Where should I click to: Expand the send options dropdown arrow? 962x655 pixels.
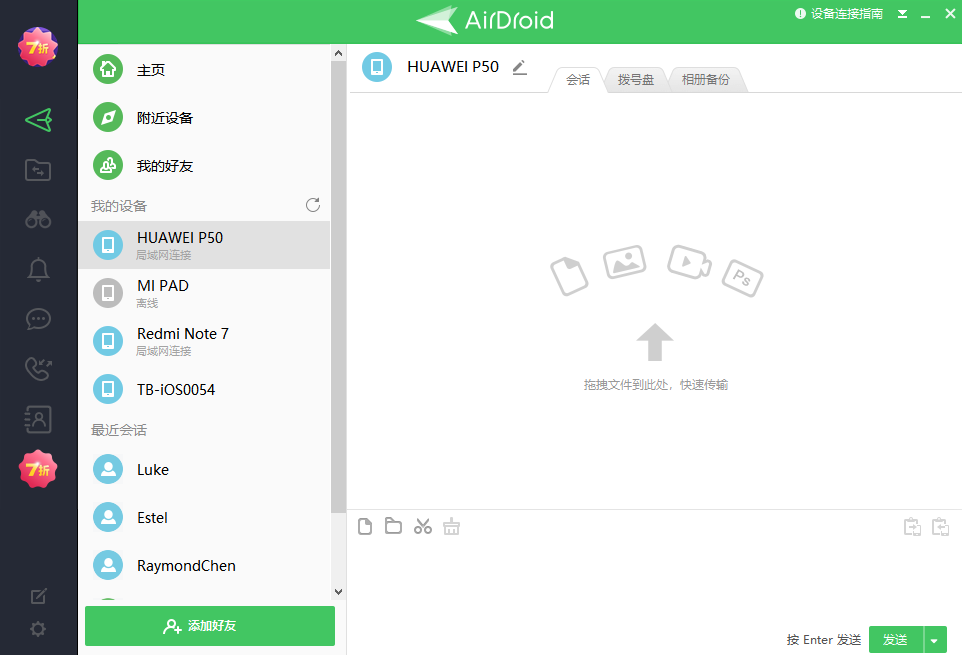tap(934, 640)
